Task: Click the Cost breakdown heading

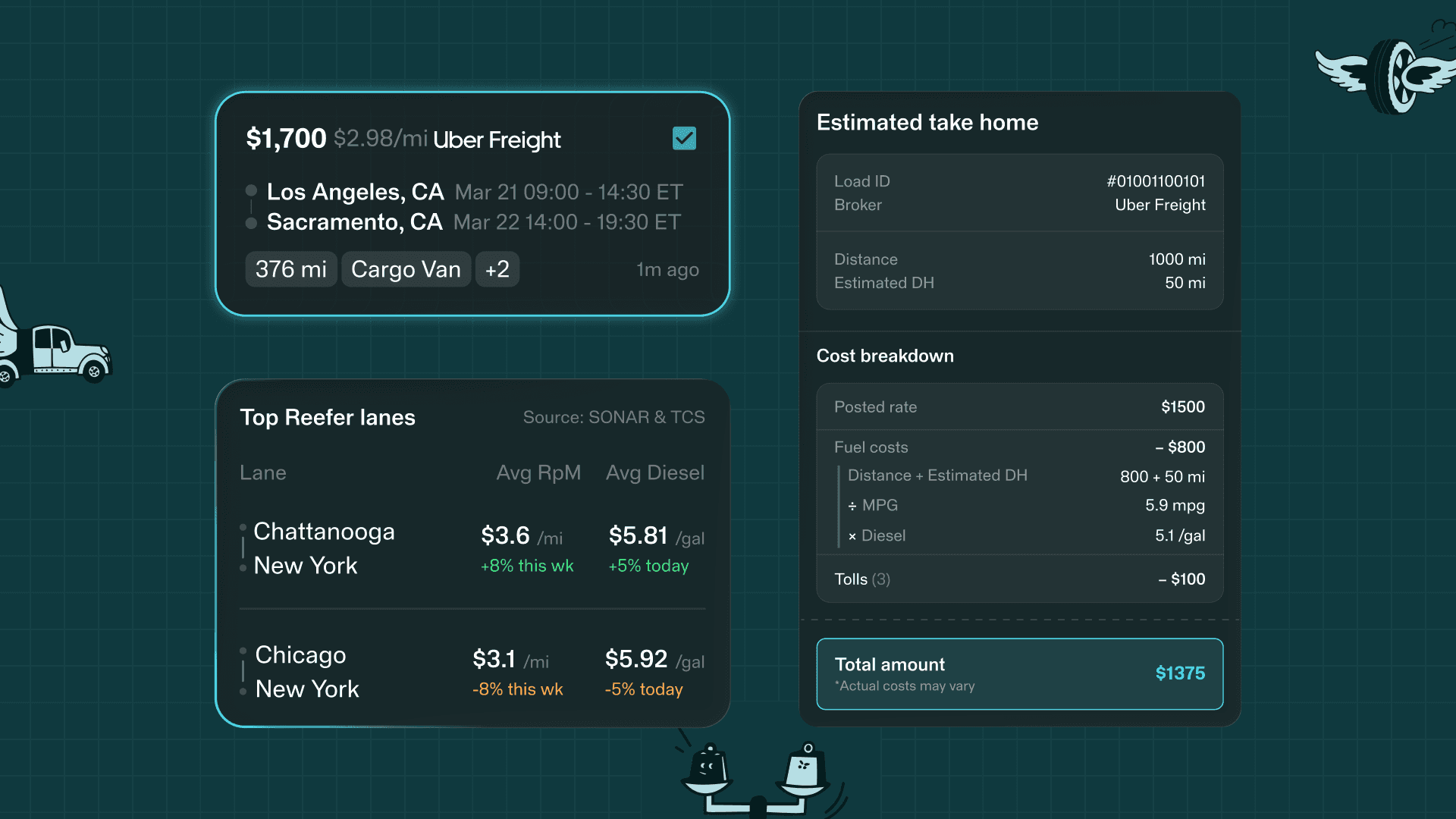Action: (885, 356)
